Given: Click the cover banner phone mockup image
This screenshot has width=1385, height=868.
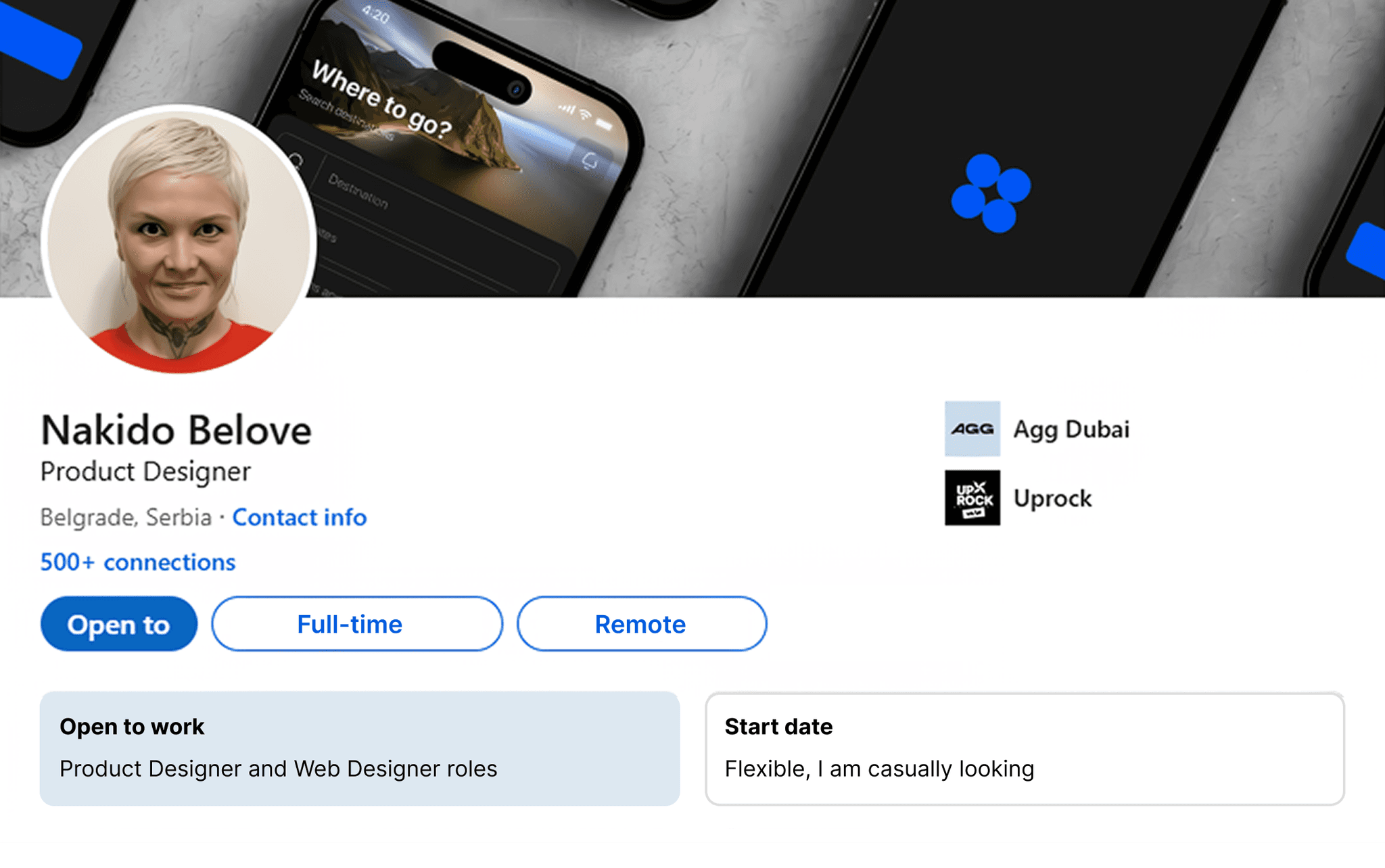Looking at the screenshot, I should (x=692, y=149).
